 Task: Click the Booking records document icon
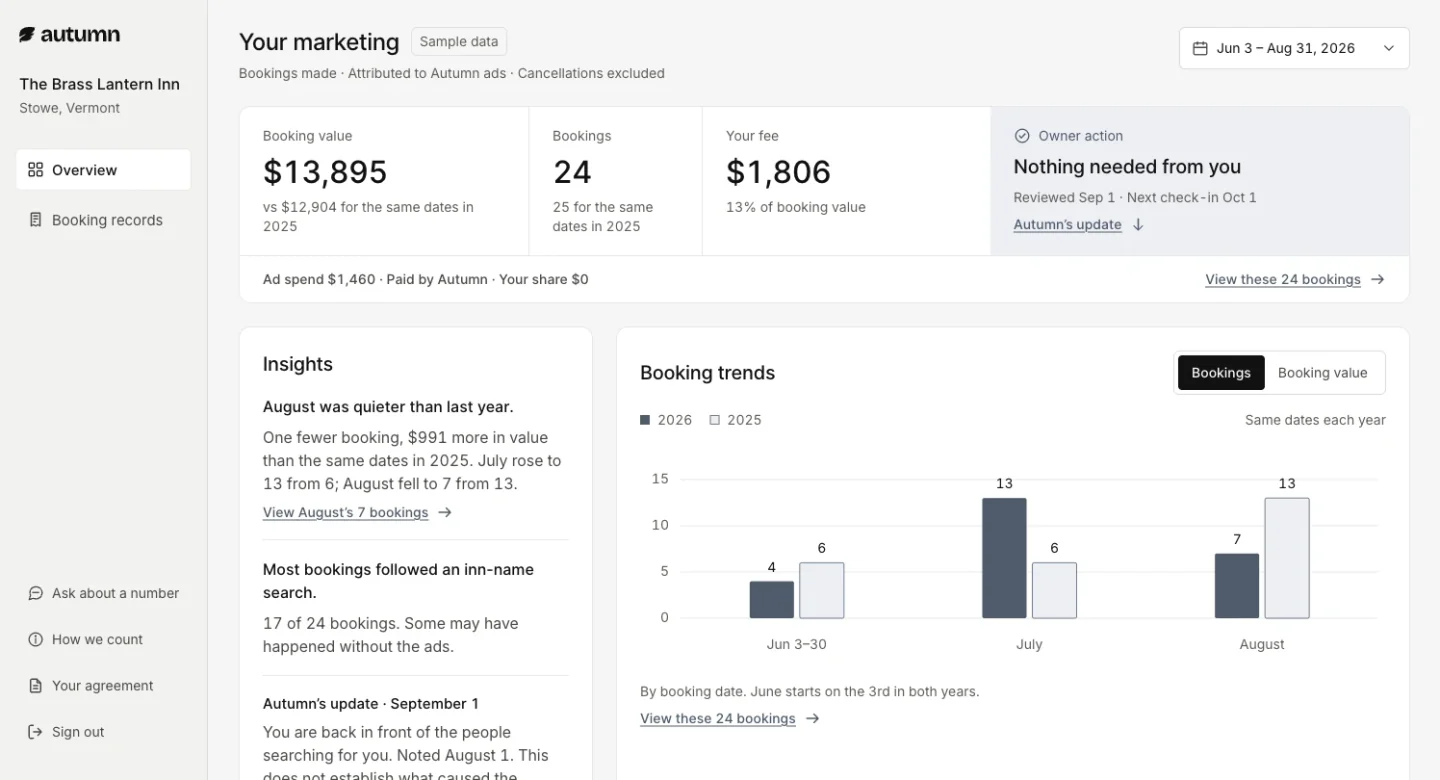(x=36, y=220)
